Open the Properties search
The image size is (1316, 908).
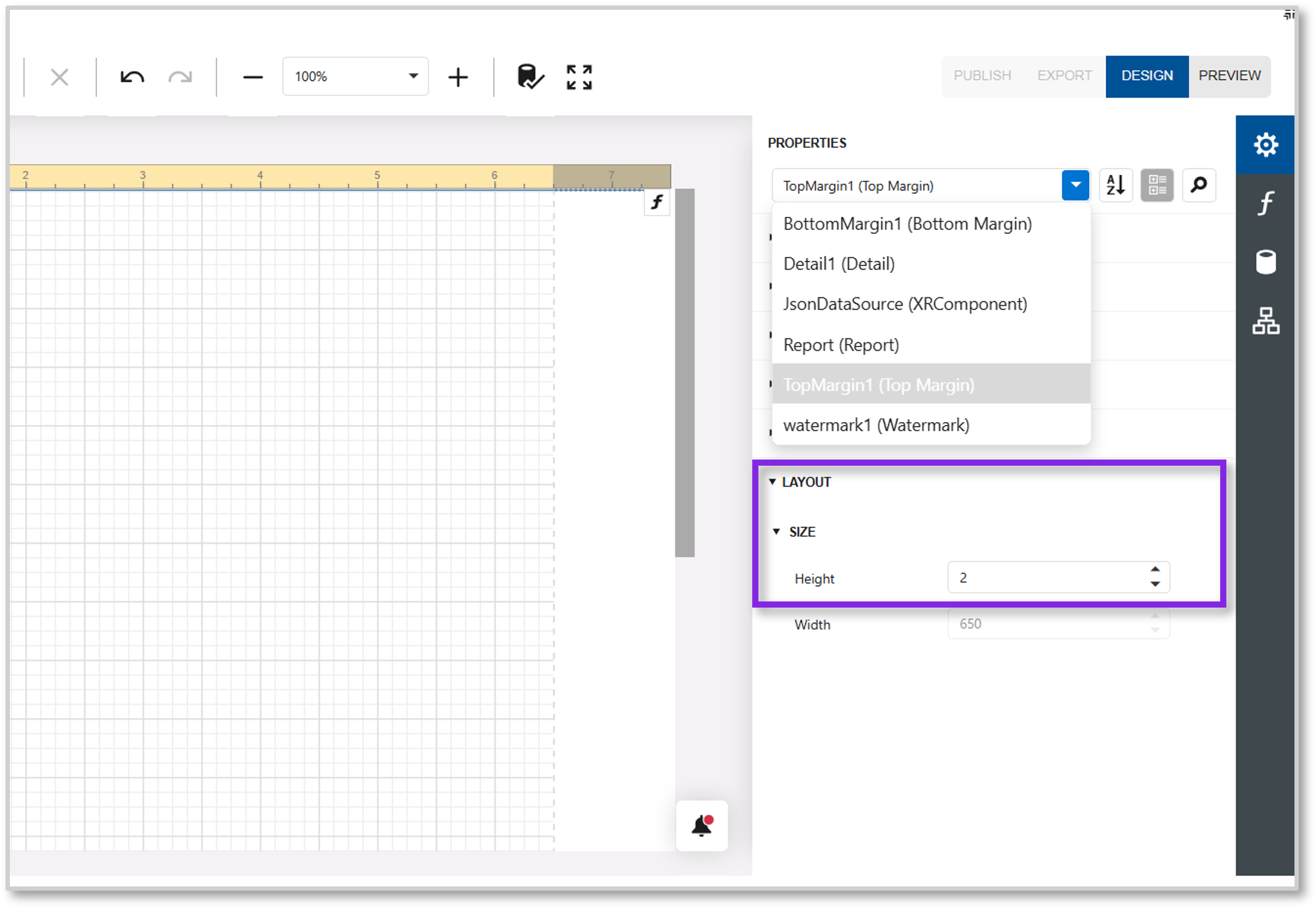point(1199,185)
